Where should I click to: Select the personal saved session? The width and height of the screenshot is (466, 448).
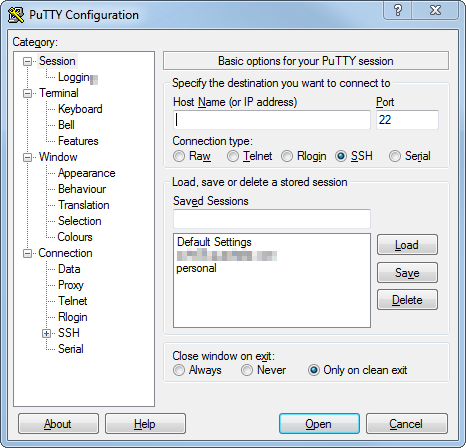196,268
